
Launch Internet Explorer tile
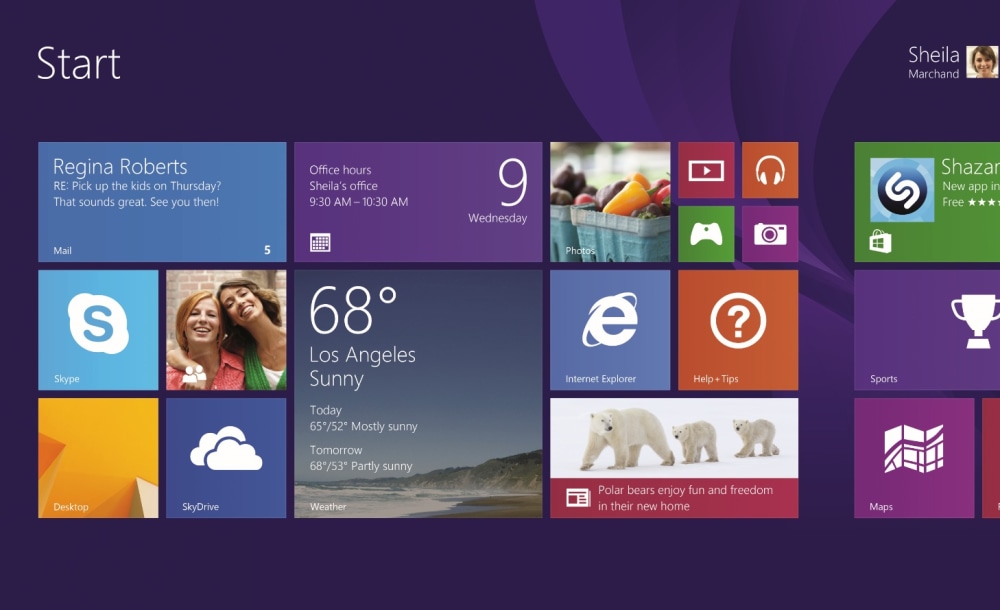[x=610, y=330]
